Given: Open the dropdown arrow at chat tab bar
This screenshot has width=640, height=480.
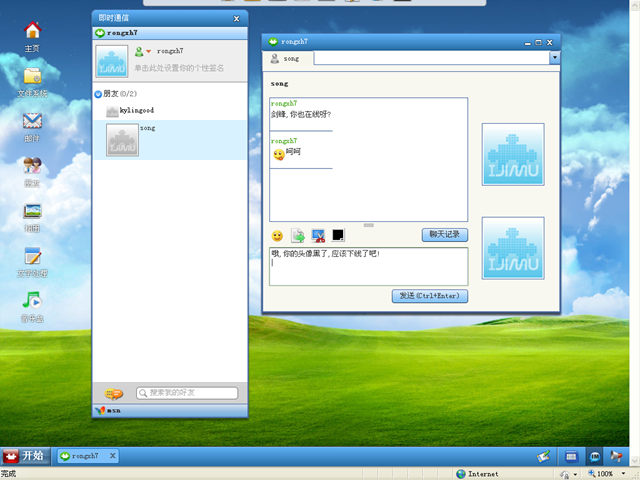Looking at the screenshot, I should click(554, 58).
